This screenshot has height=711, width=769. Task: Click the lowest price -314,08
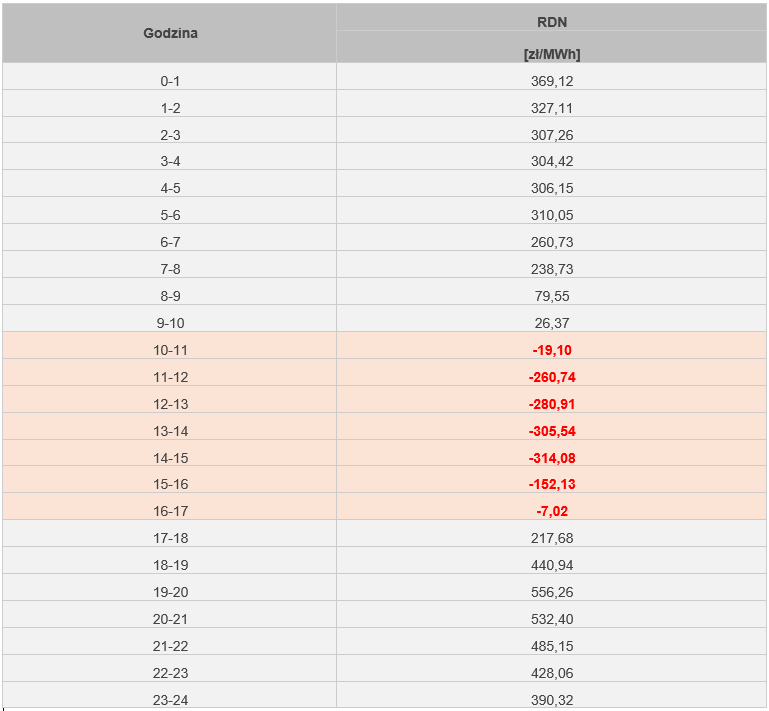(x=552, y=458)
